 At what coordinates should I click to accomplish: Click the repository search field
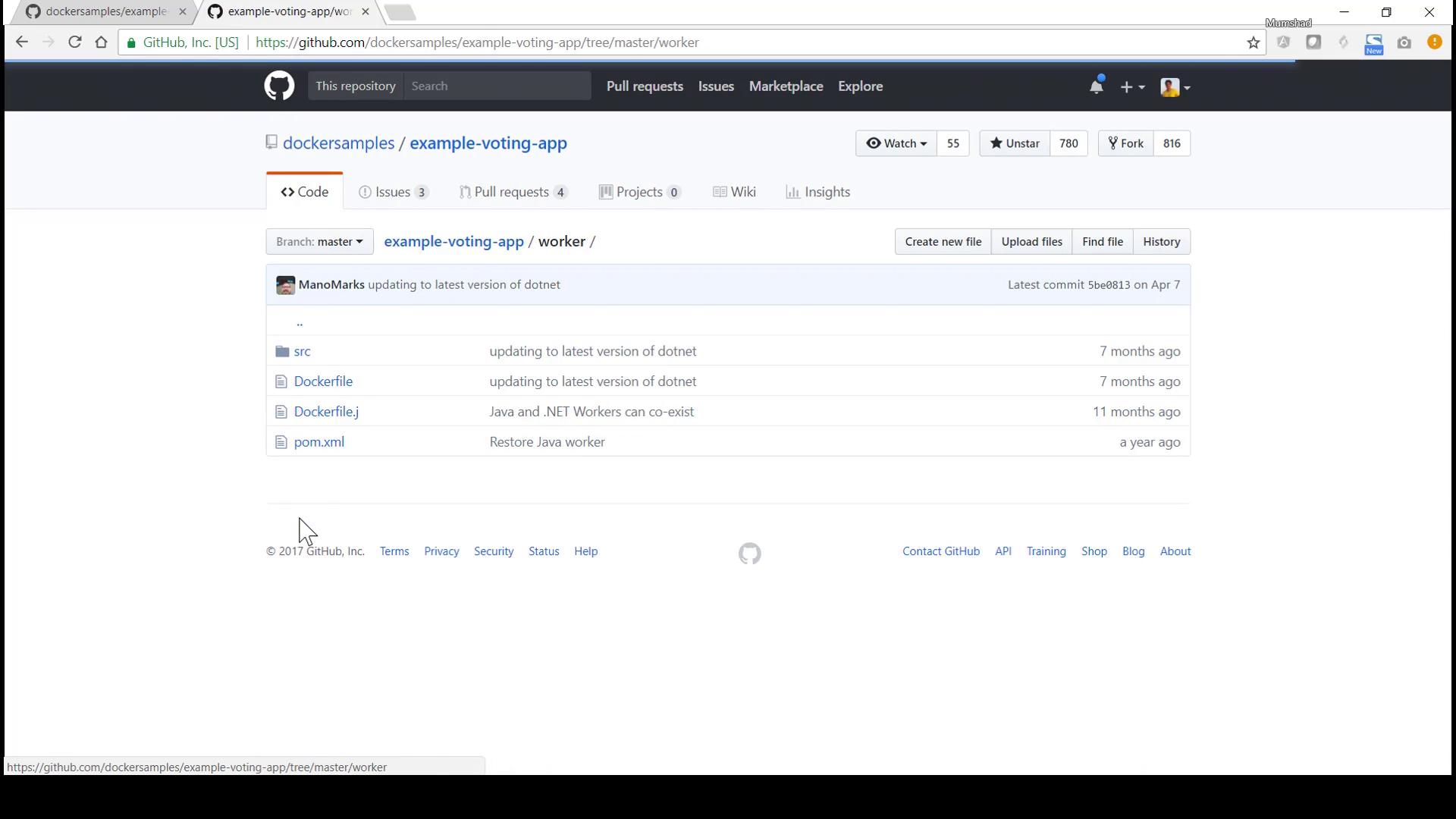click(497, 86)
